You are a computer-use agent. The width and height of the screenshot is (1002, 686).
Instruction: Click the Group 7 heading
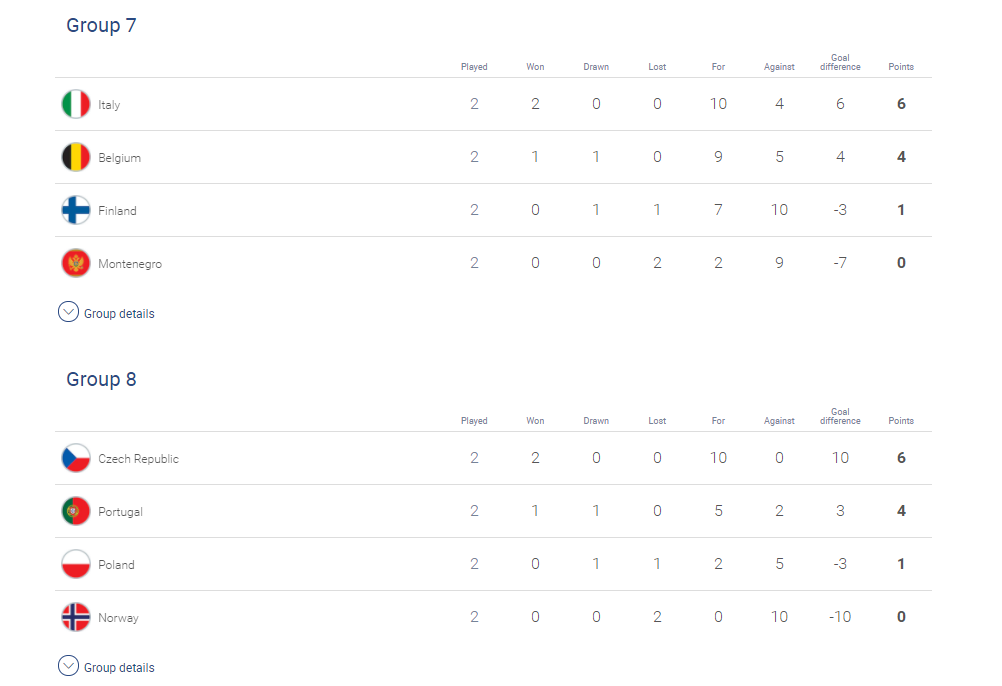pyautogui.click(x=101, y=25)
